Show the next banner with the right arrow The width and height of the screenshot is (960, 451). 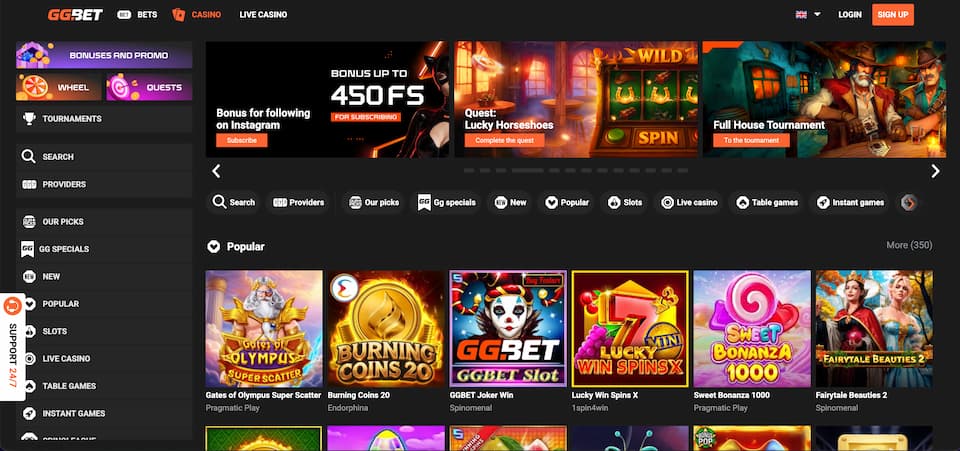[935, 171]
